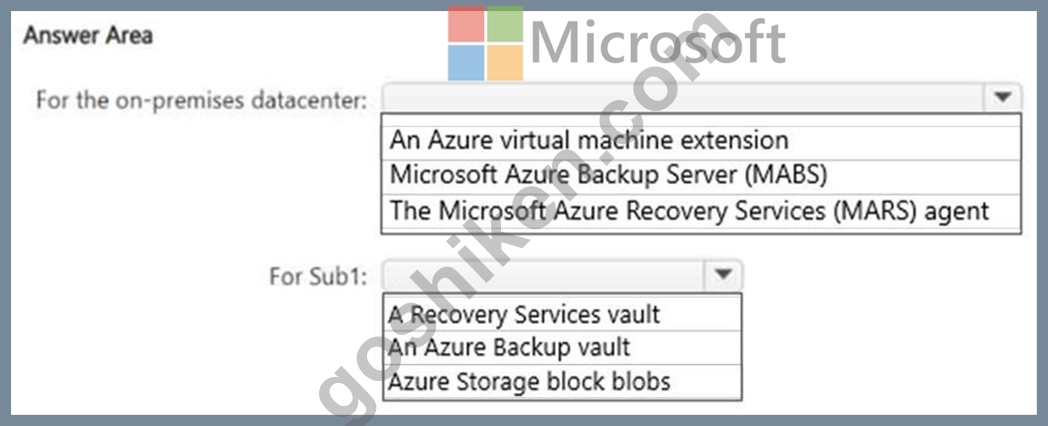Click the yellow square of Microsoft logo
This screenshot has height=426, width=1048.
[505, 63]
